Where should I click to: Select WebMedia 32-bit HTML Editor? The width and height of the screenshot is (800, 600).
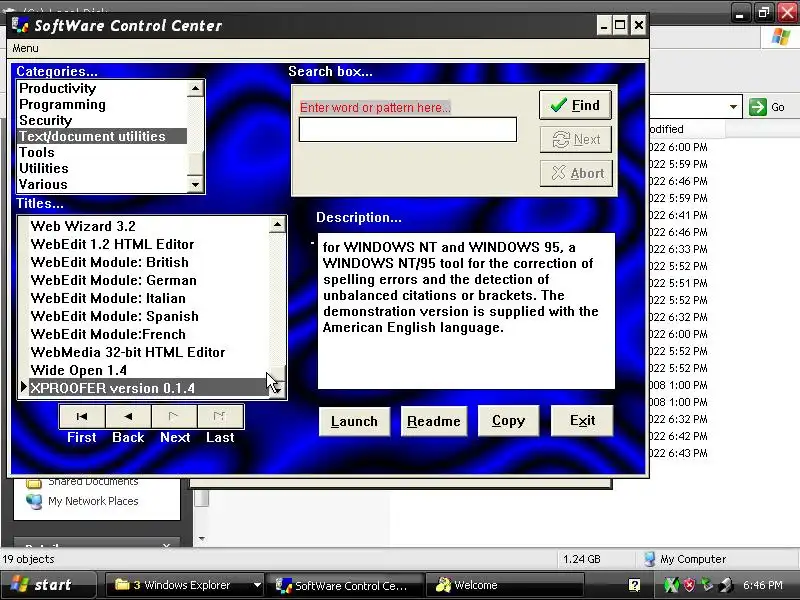[148, 353]
